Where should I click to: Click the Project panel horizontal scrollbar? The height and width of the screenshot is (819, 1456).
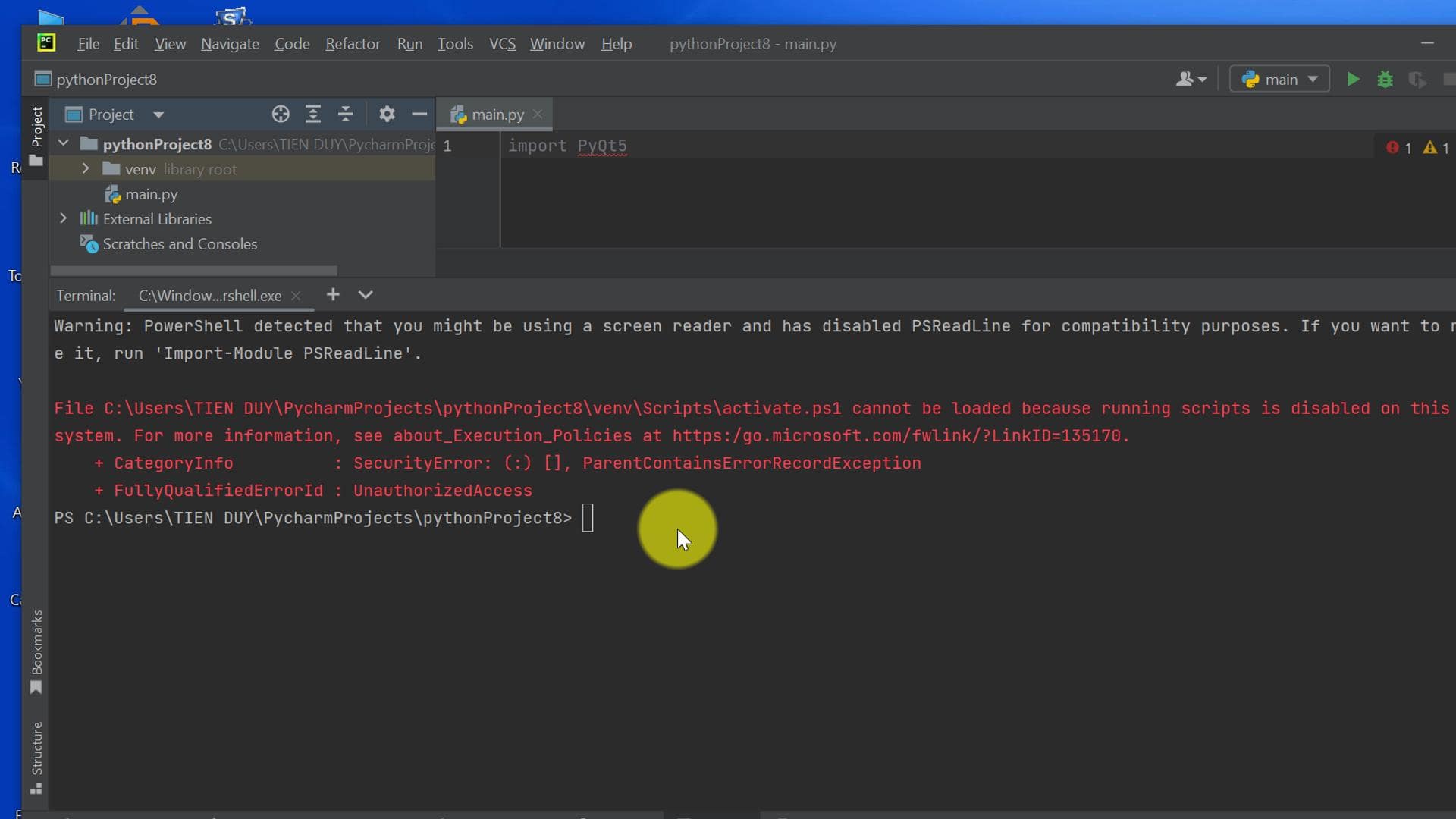tap(193, 271)
